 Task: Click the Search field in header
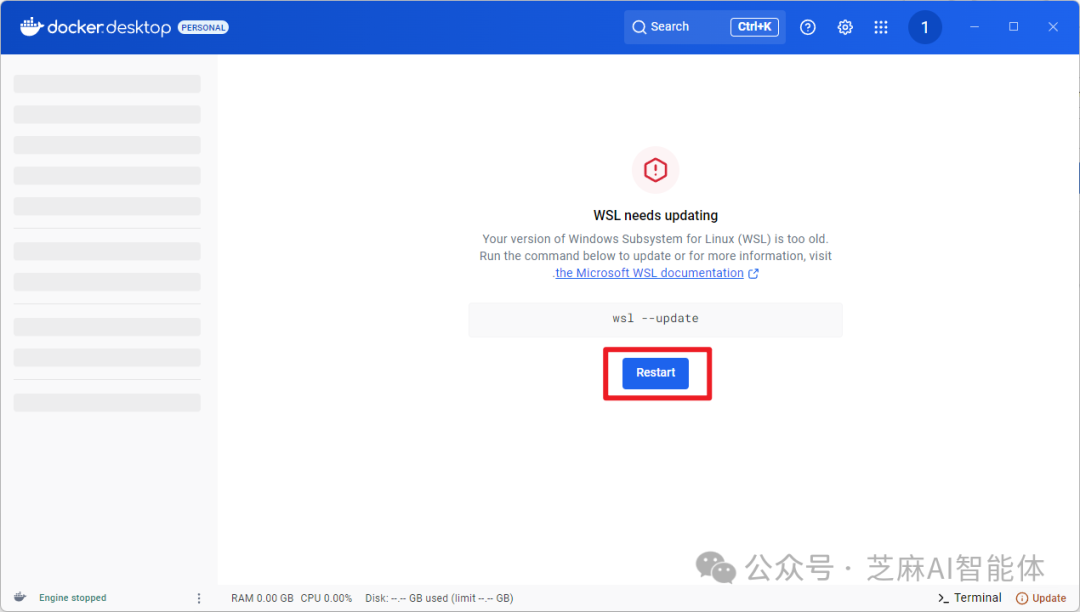[705, 27]
